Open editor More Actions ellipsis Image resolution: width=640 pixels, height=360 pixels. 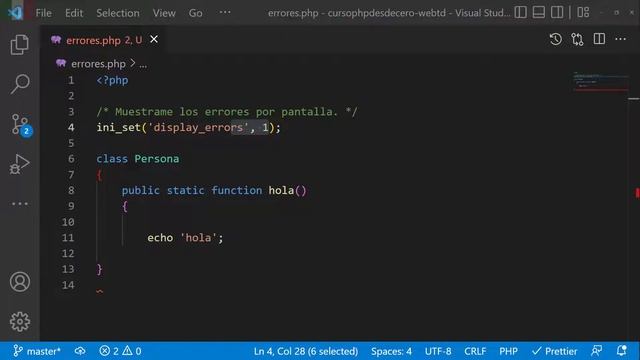[620, 39]
